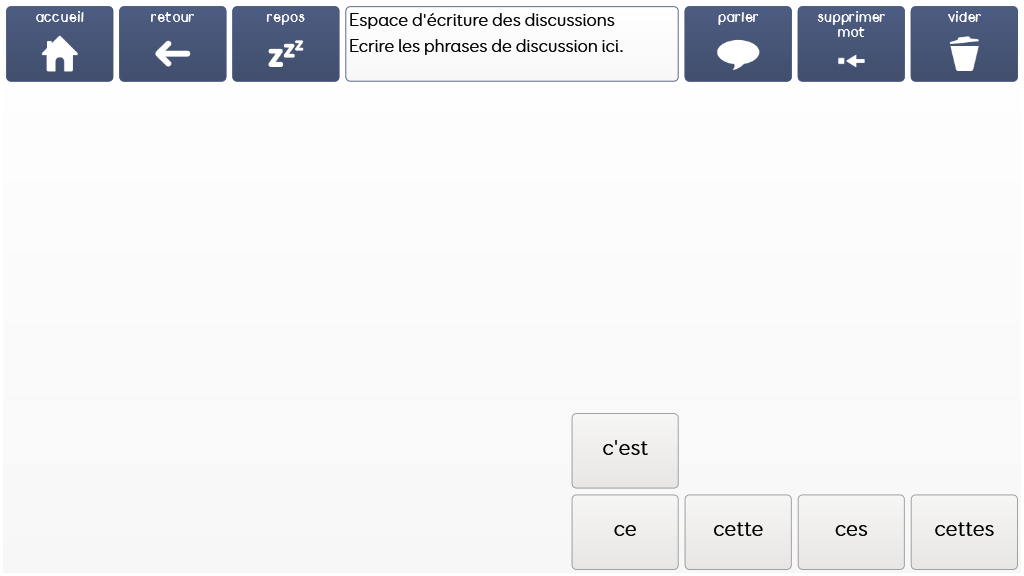
Task: Click the house icon for accueil
Action: point(60,55)
